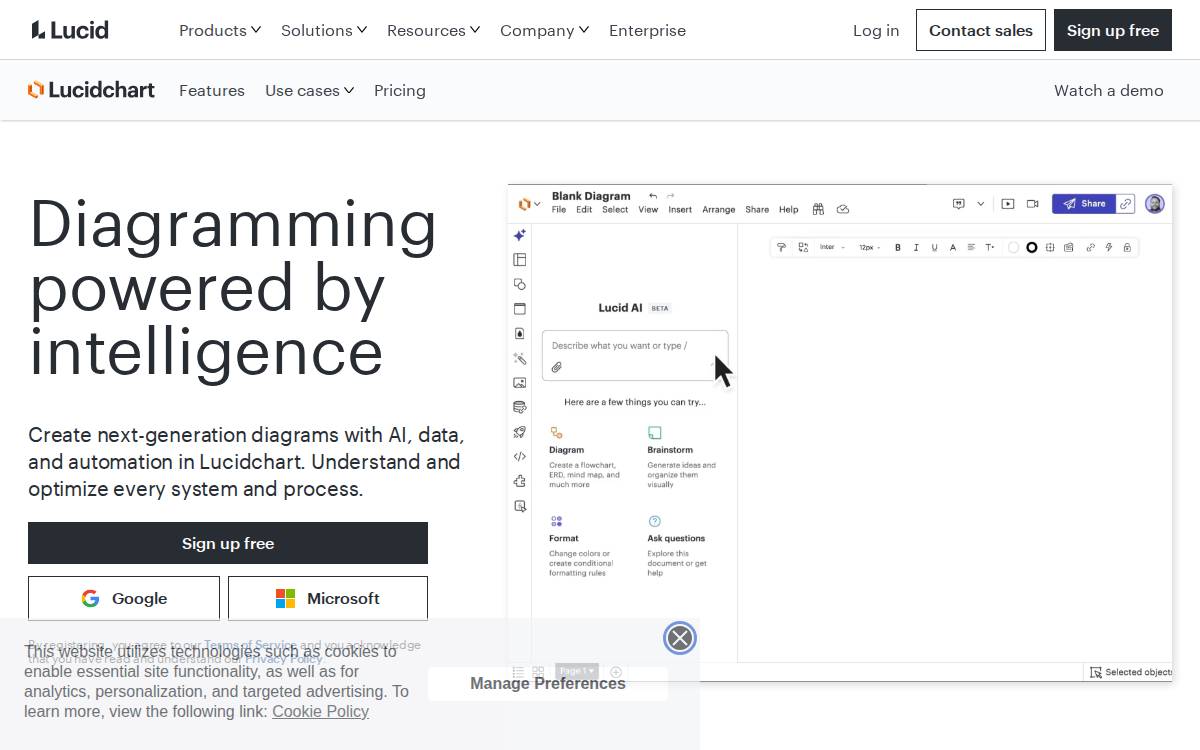Click the text alignment lines icon
The height and width of the screenshot is (750, 1200).
click(x=971, y=247)
